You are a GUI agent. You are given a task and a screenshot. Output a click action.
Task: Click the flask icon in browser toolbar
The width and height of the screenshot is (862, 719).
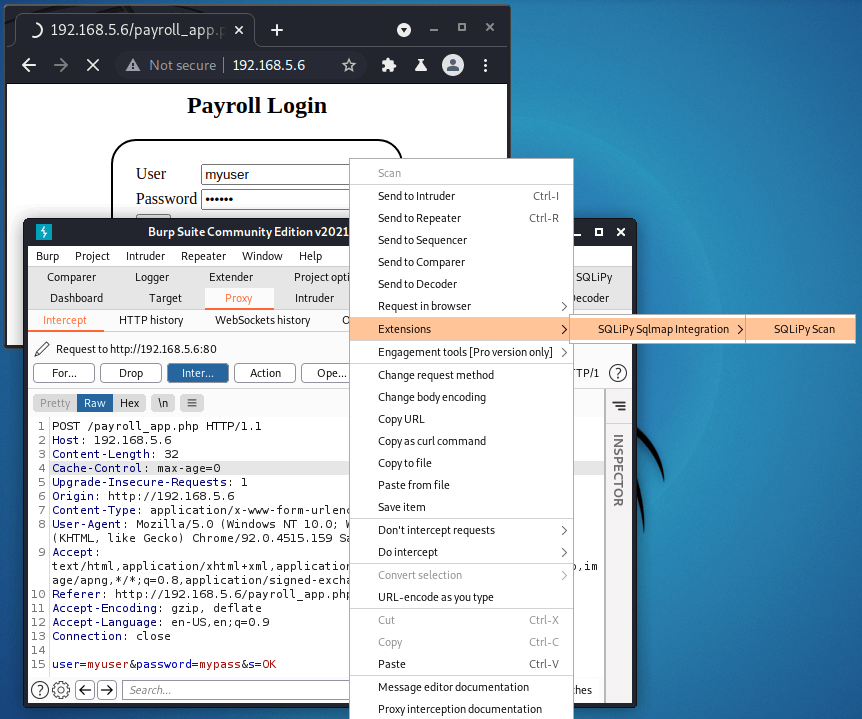pos(421,65)
